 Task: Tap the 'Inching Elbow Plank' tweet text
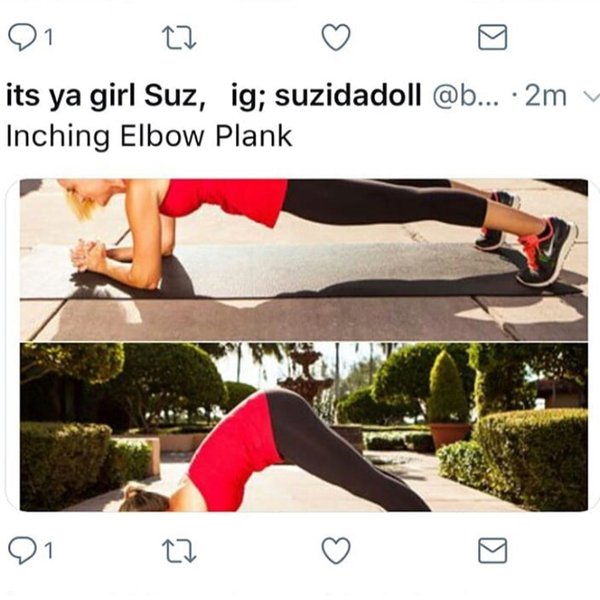149,136
